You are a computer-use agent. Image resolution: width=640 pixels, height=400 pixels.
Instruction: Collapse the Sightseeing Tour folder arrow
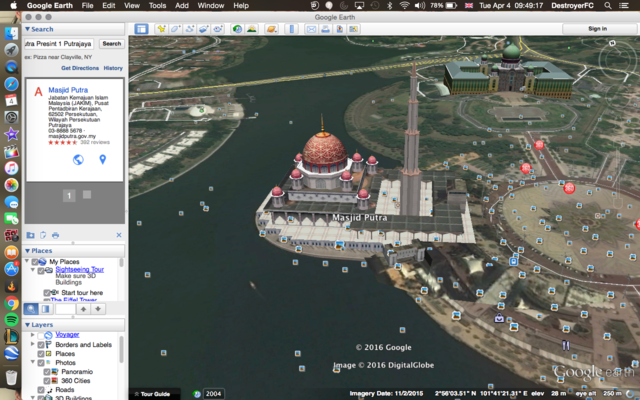[33, 270]
